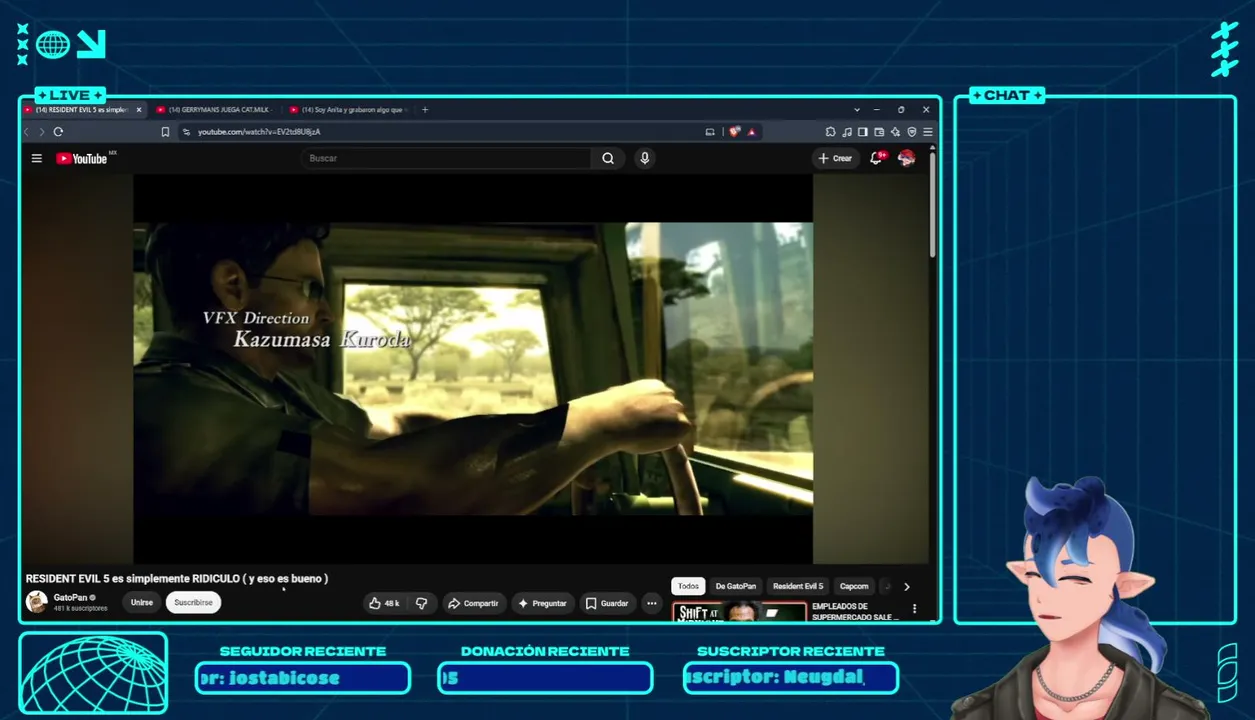
Task: Open EMPLEADOS DE SUPERMERCADO video title
Action: (855, 611)
